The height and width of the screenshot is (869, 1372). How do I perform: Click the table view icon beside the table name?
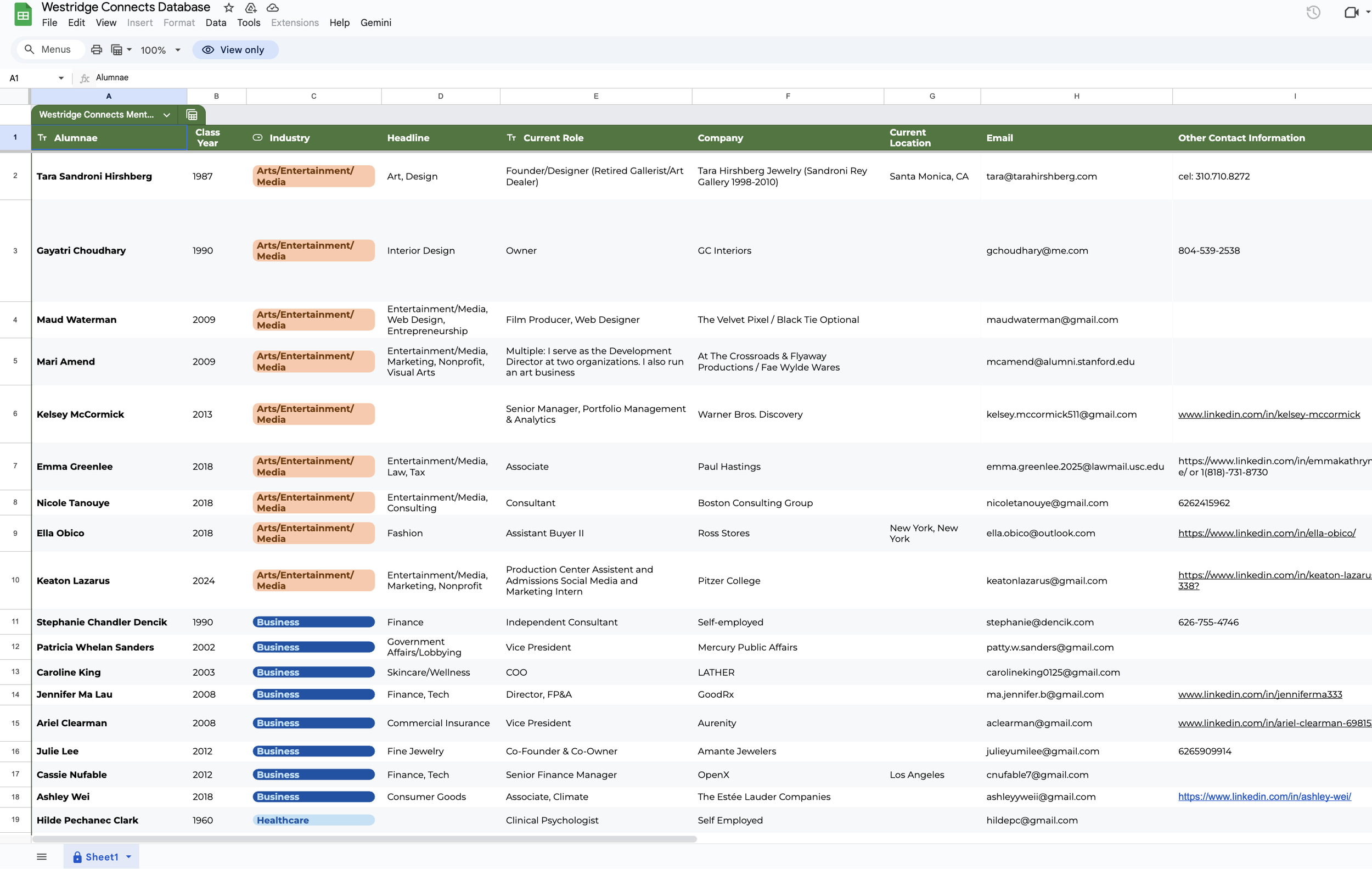coord(192,115)
